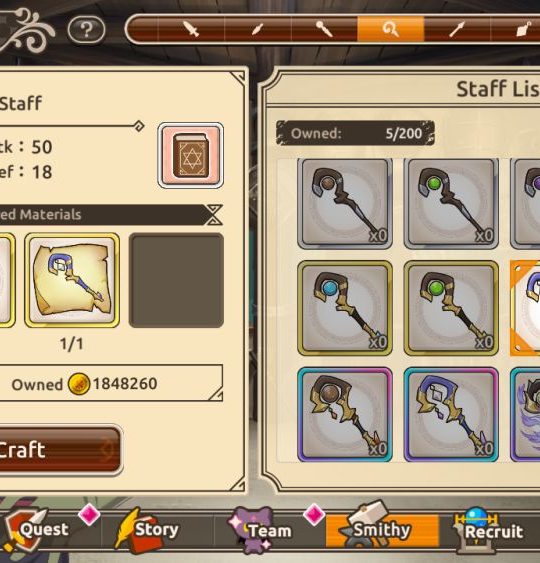Go to the Team menu
This screenshot has width=540, height=563.
click(270, 531)
